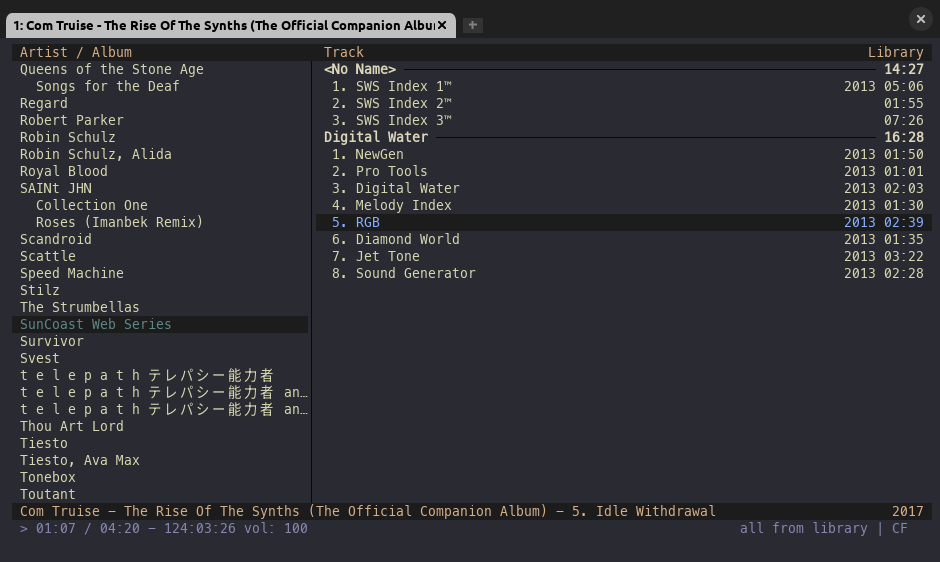Open album Roses (Imanbek Remix)
Image resolution: width=940 pixels, height=562 pixels.
[x=119, y=222]
